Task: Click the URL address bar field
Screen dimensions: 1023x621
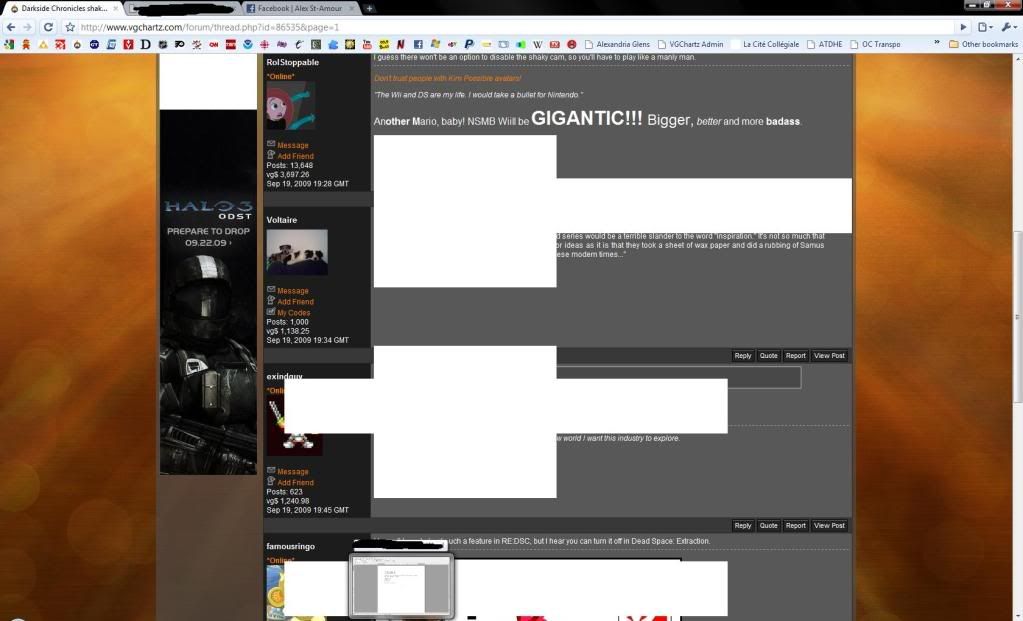Action: click(x=500, y=27)
